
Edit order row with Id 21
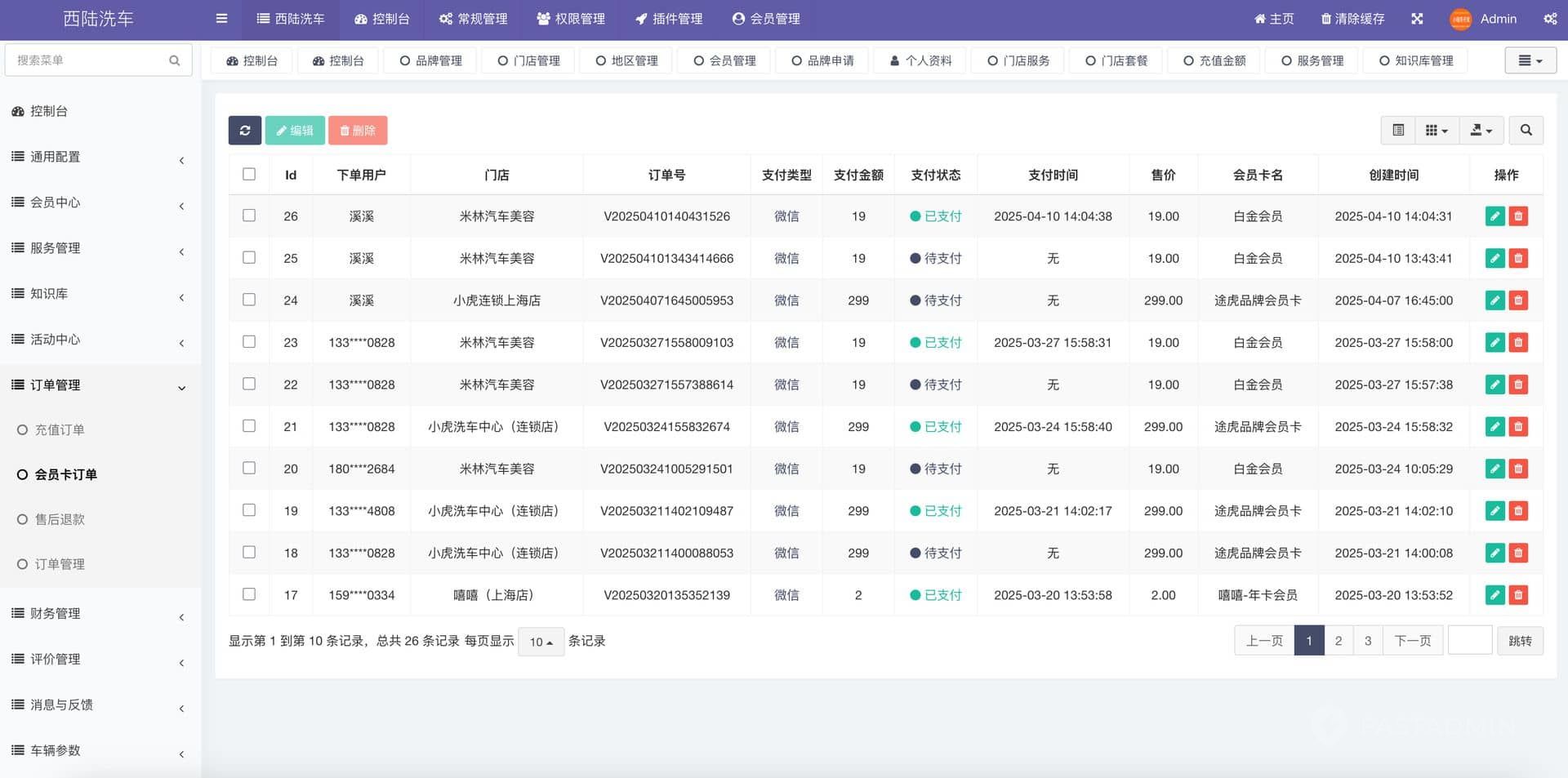point(1494,426)
